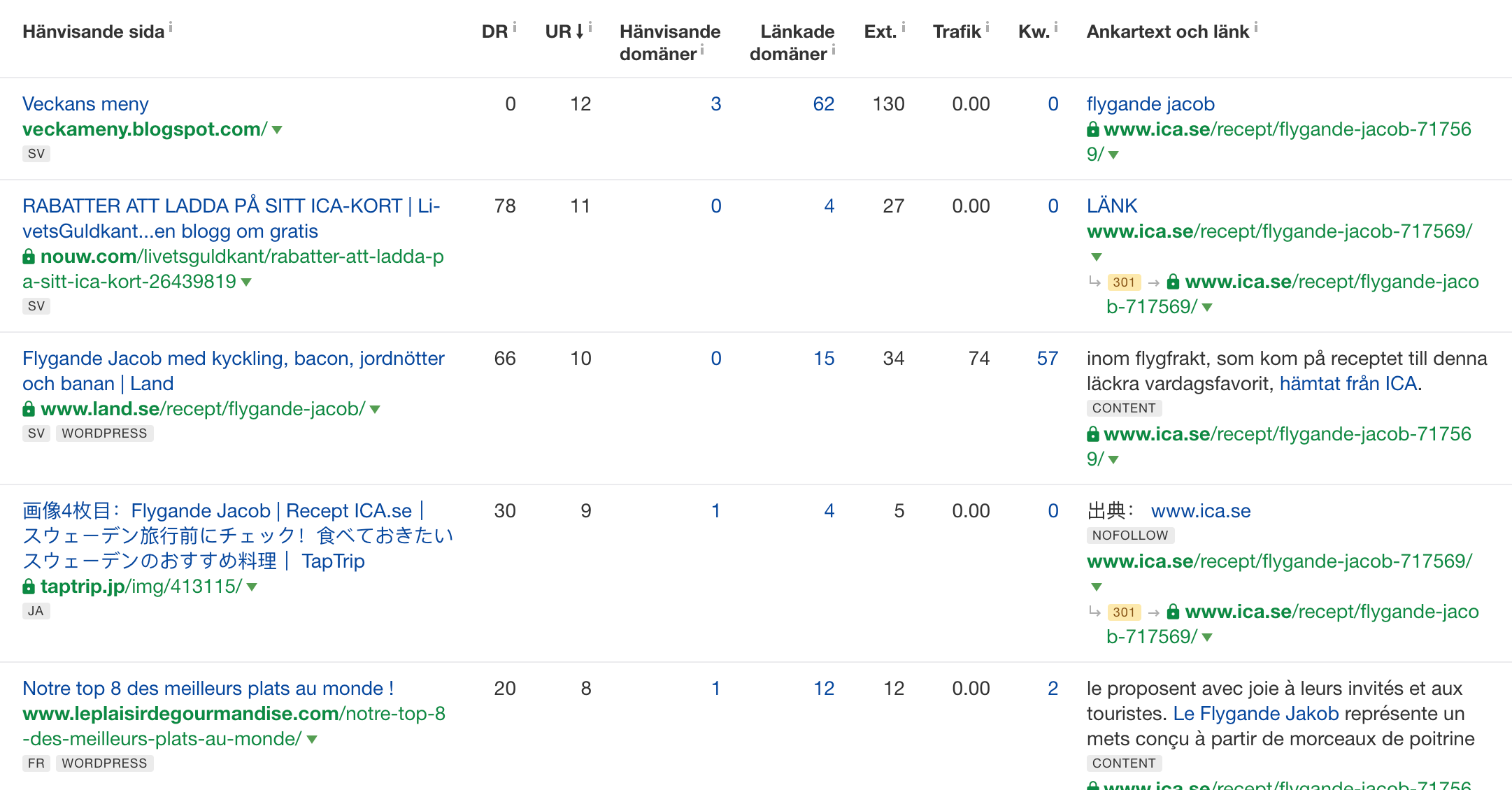This screenshot has height=790, width=1512.
Task: Click the LÄNK anchor text
Action: (1112, 206)
